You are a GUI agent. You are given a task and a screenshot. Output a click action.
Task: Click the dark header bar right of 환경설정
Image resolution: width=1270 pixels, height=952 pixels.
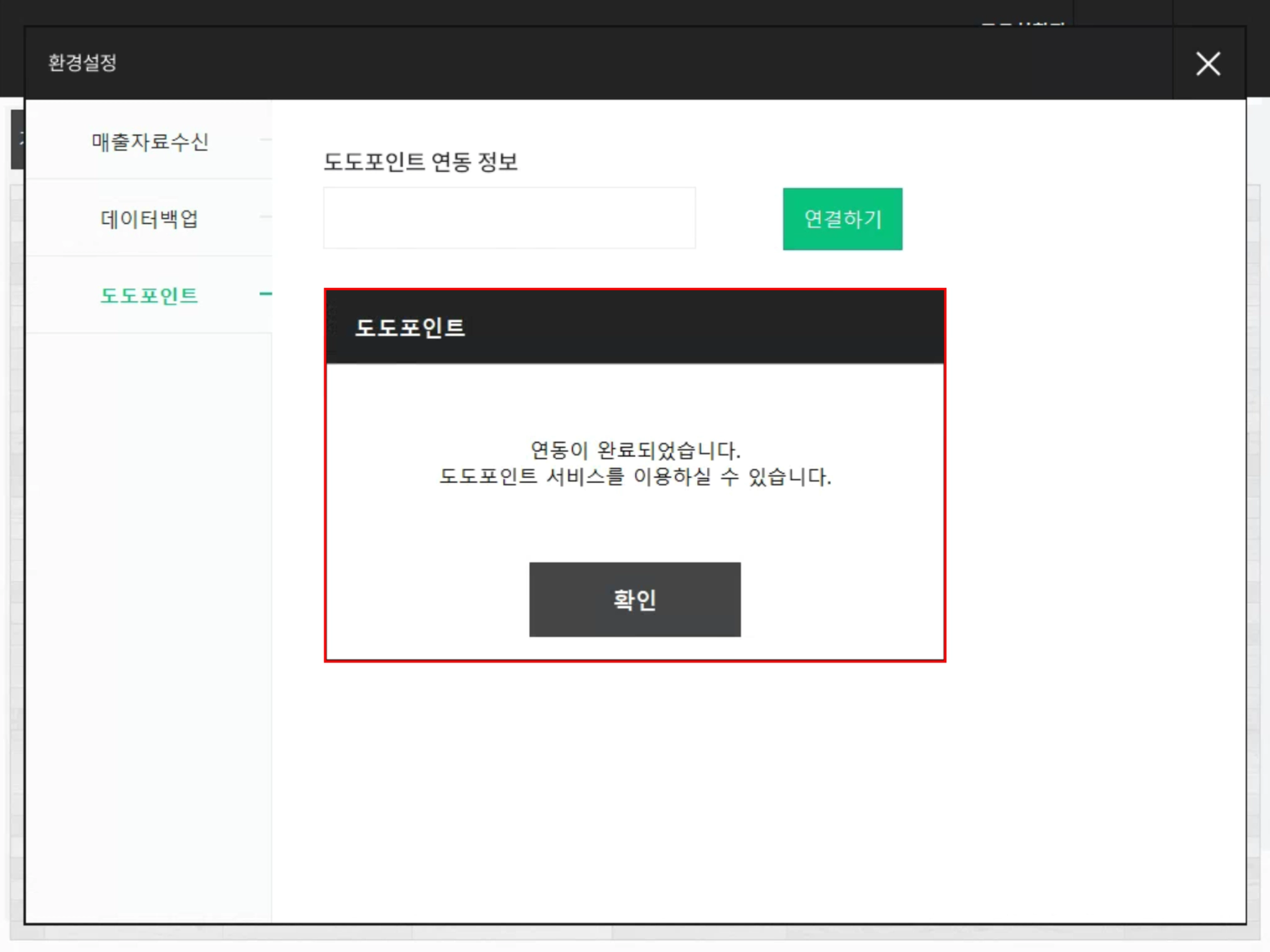620,63
